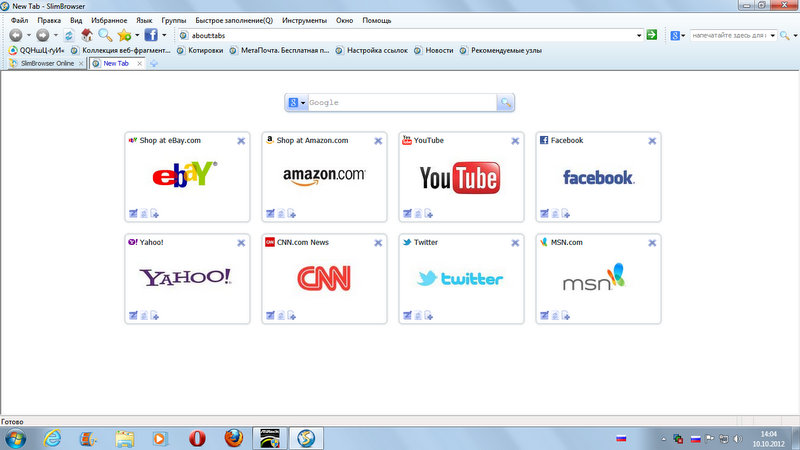Expand the Favorites star dropdown arrow
Viewport: 800px width, 450px height.
pos(137,35)
